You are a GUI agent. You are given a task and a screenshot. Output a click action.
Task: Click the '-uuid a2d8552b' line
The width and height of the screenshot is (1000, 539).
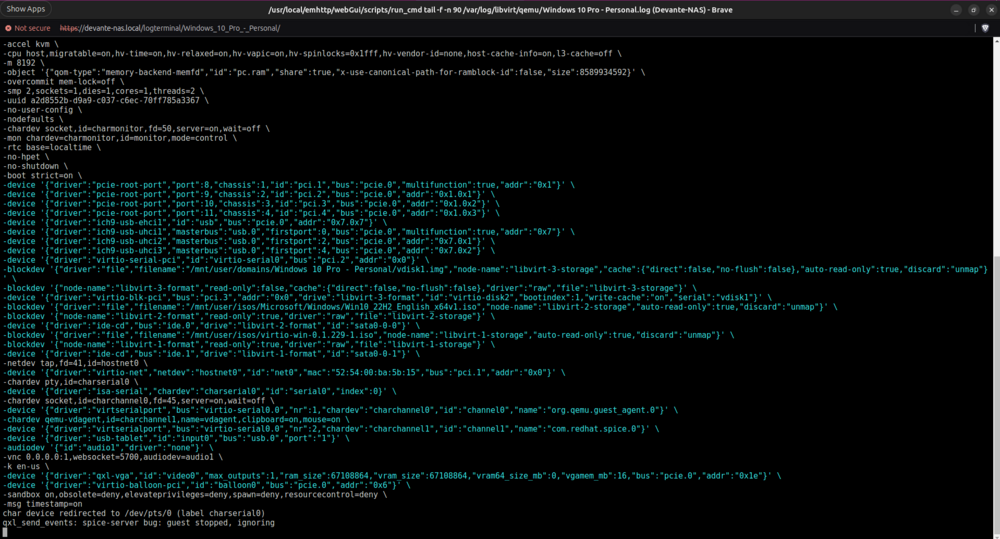tap(106, 100)
